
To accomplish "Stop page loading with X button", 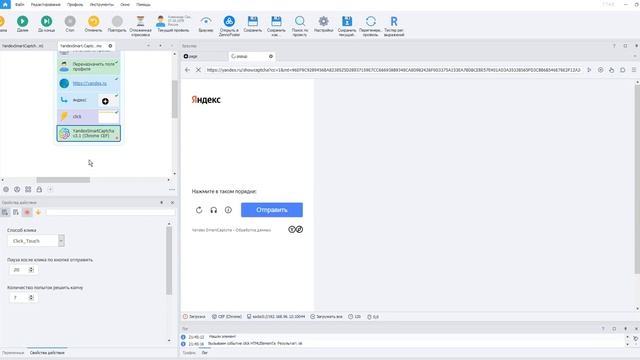I will pyautogui.click(x=198, y=70).
